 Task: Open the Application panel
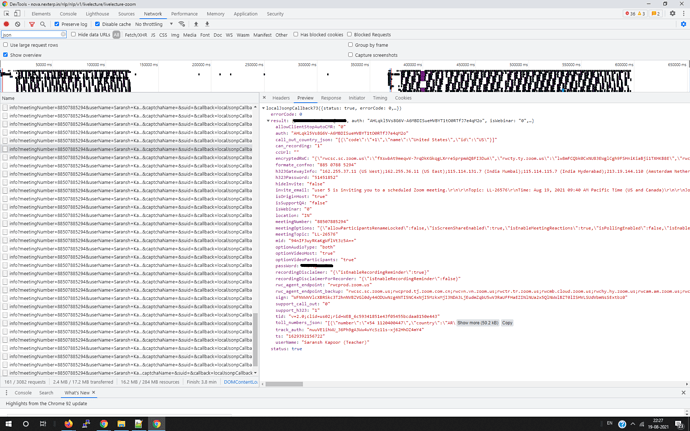246,14
